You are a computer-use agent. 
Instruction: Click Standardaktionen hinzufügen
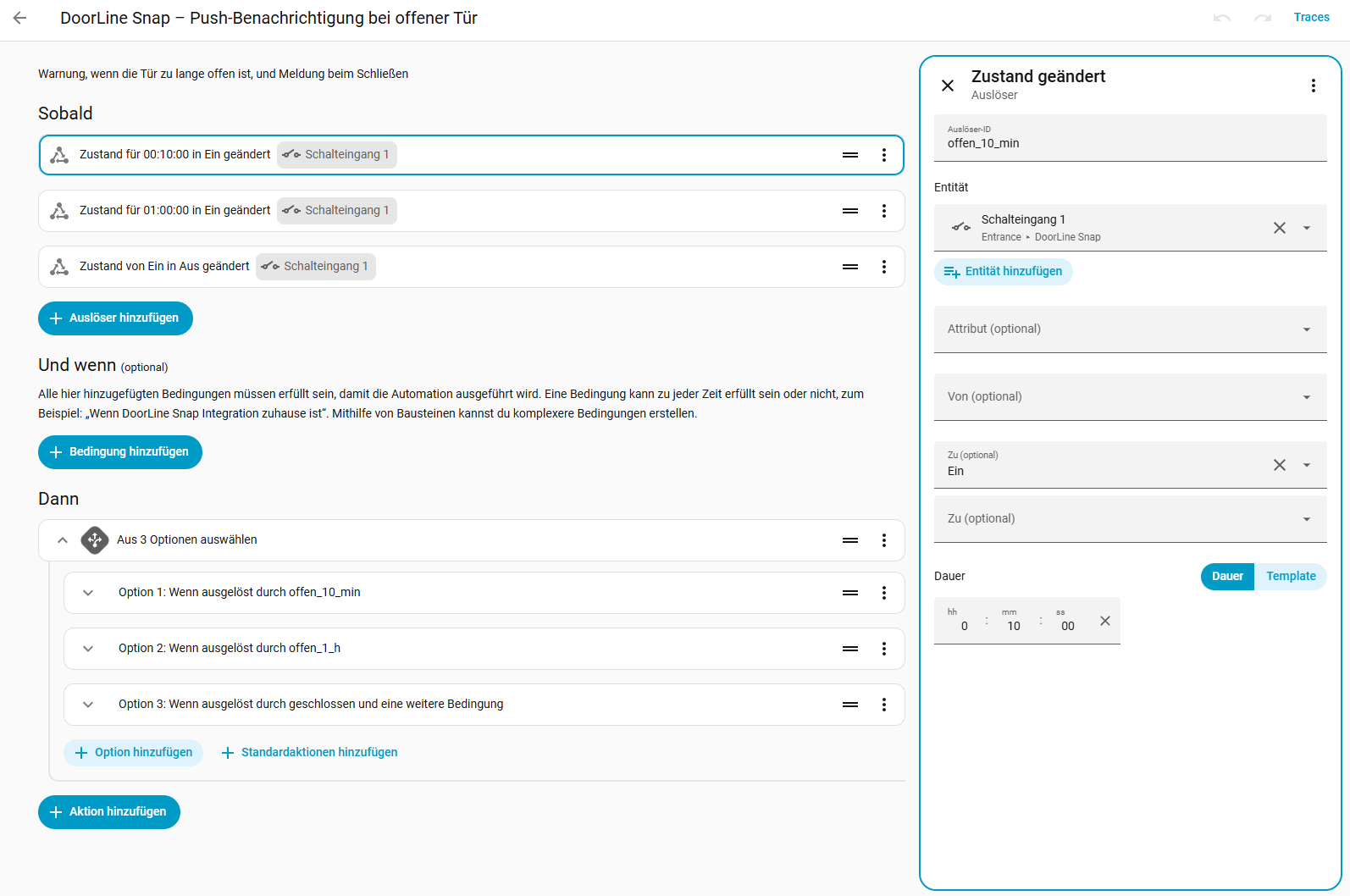pyautogui.click(x=309, y=753)
